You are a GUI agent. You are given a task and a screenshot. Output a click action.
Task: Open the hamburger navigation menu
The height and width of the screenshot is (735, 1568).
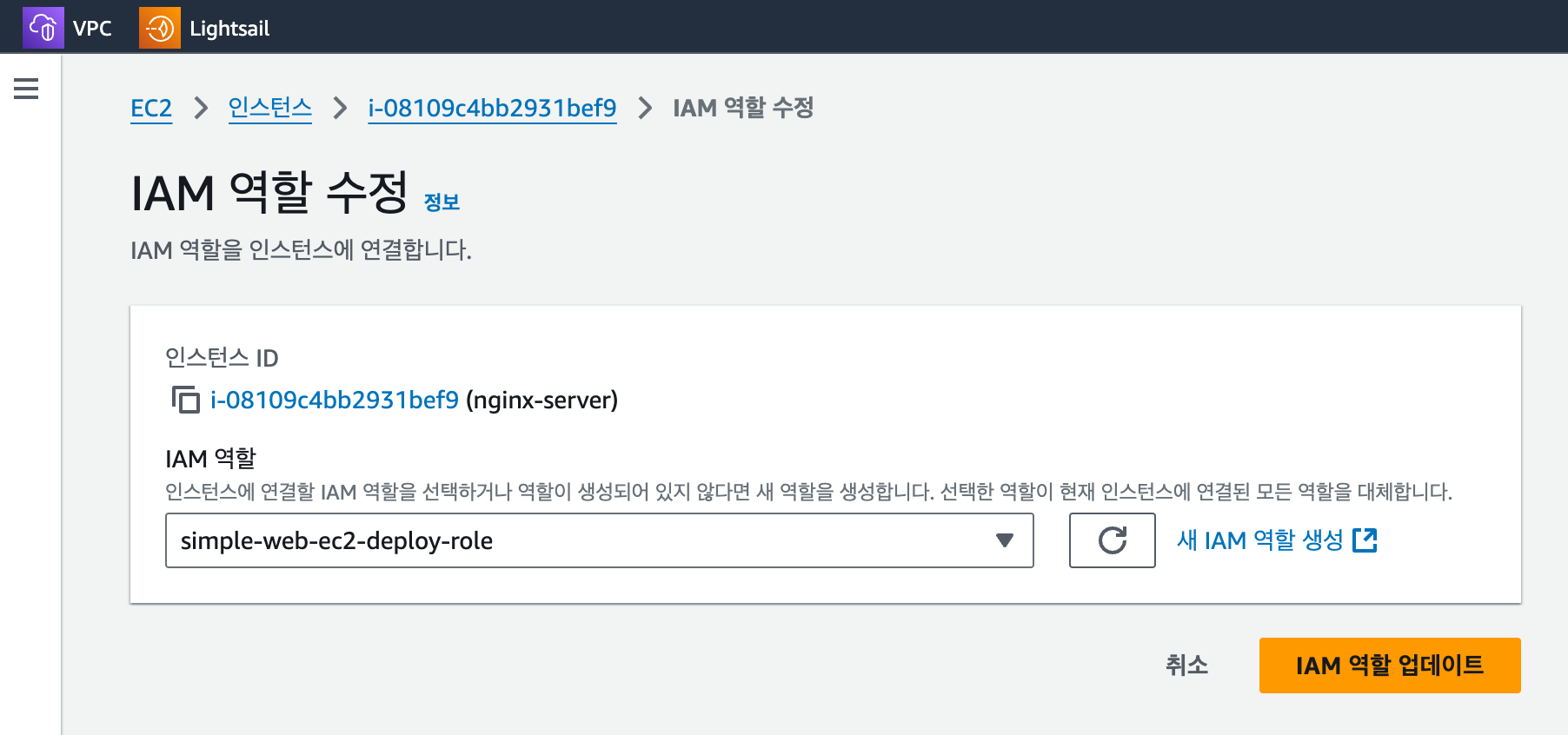tap(26, 89)
